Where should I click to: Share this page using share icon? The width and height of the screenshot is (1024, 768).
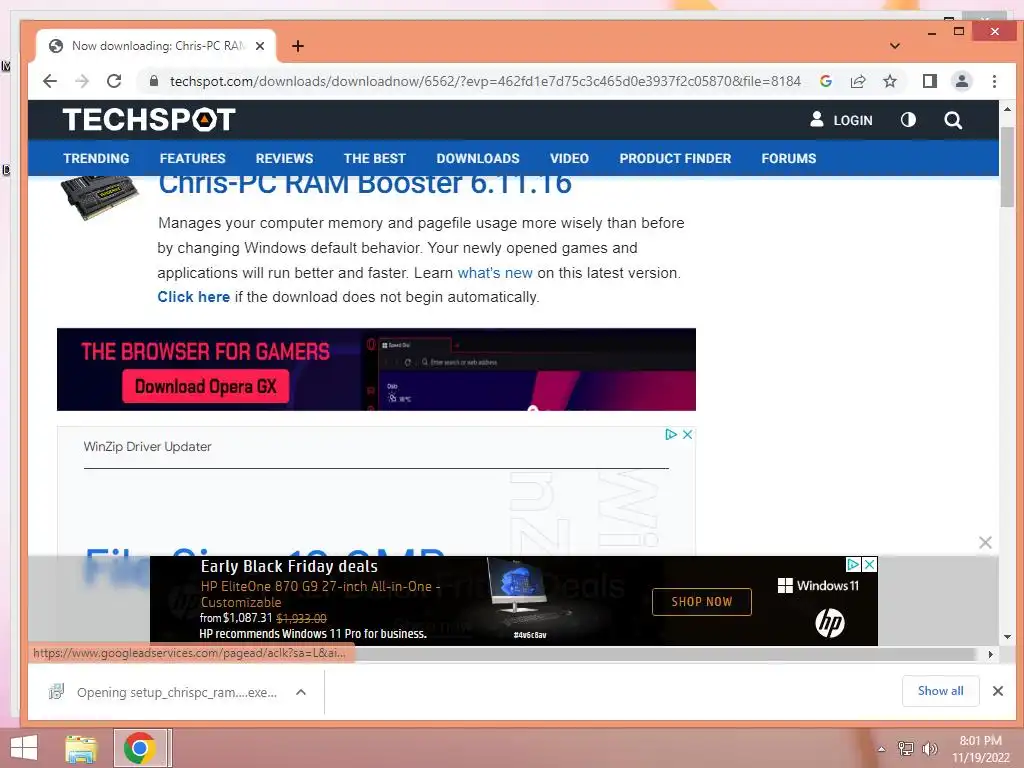[x=858, y=81]
